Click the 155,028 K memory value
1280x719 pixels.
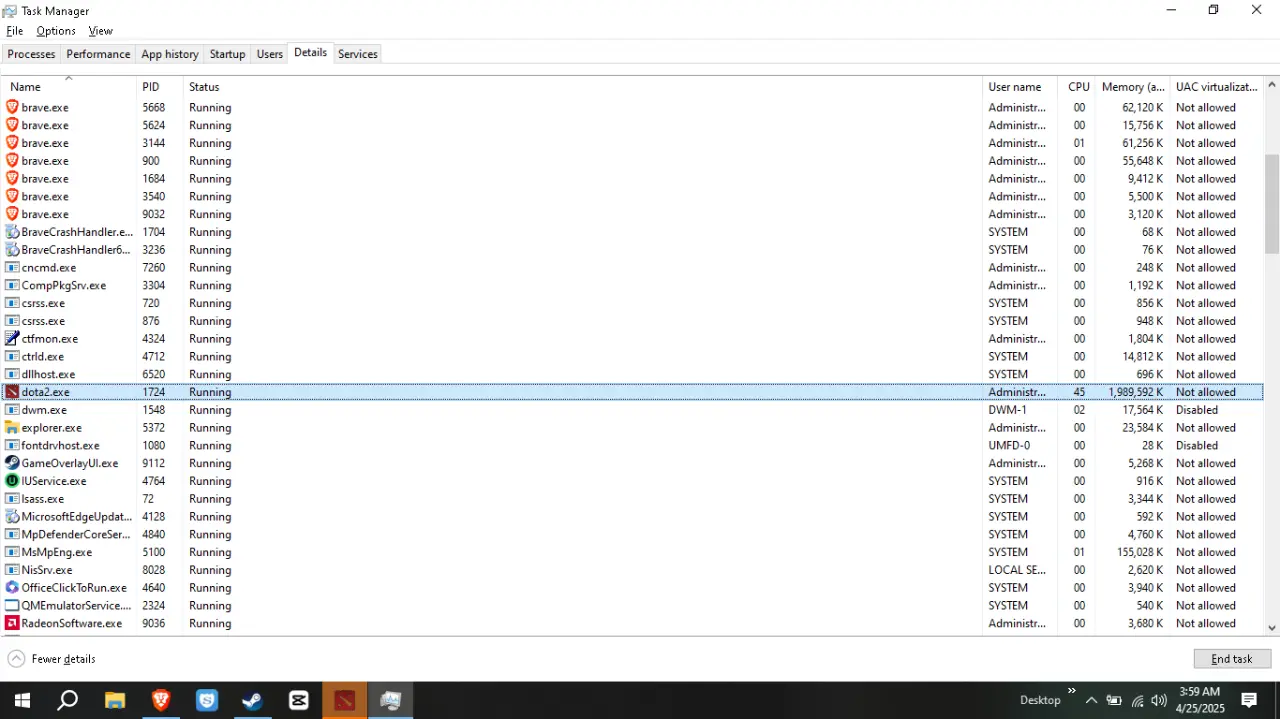click(1140, 552)
